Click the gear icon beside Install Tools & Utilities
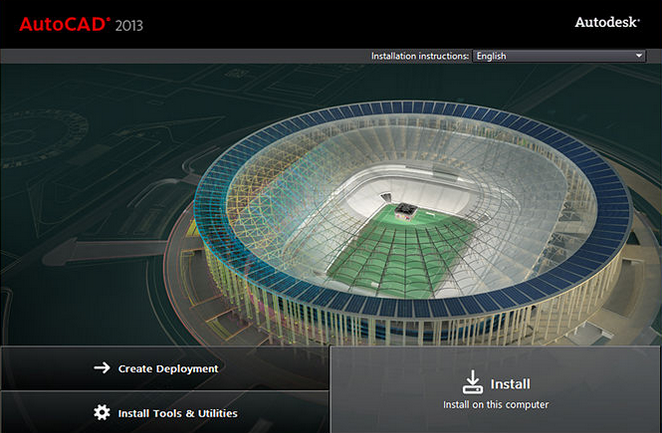Viewport: 662px width, 433px height. [x=102, y=412]
